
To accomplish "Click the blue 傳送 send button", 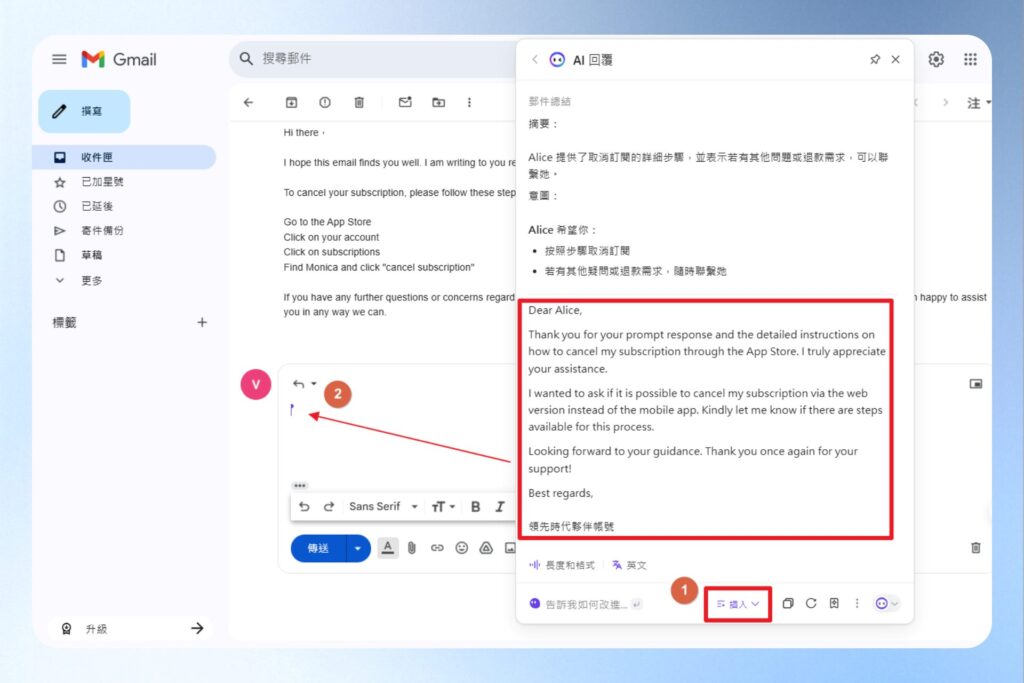I will click(x=318, y=548).
